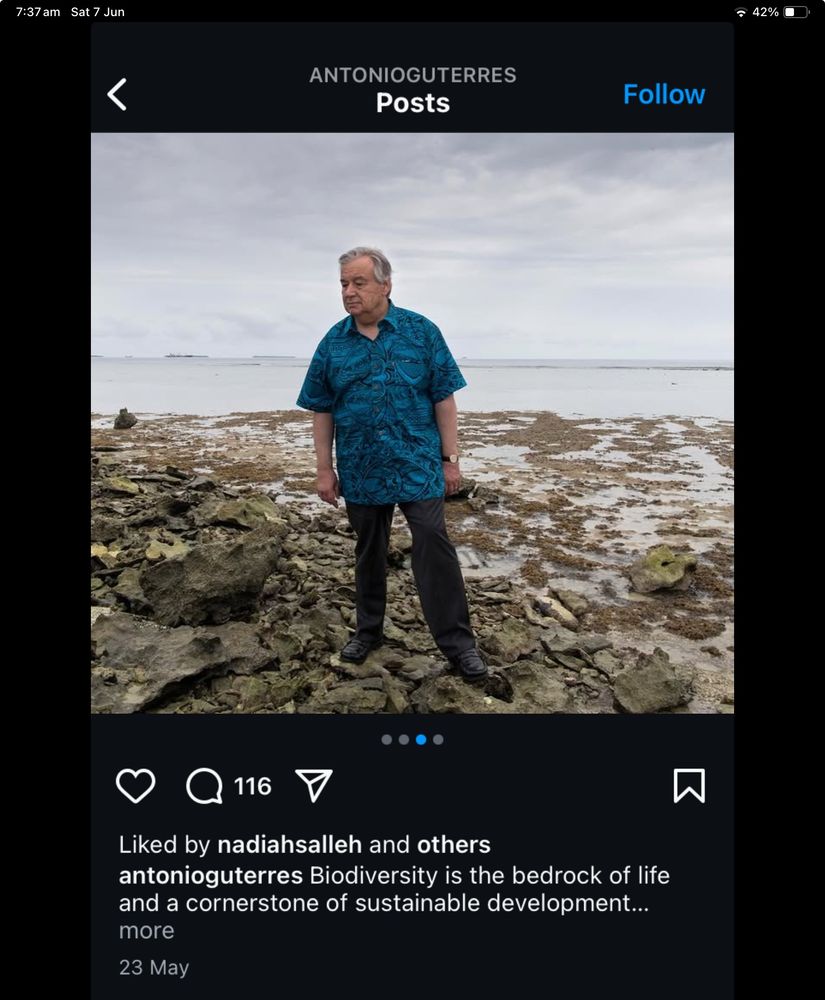
Task: Tap the 23 May timestamp
Action: pos(154,967)
